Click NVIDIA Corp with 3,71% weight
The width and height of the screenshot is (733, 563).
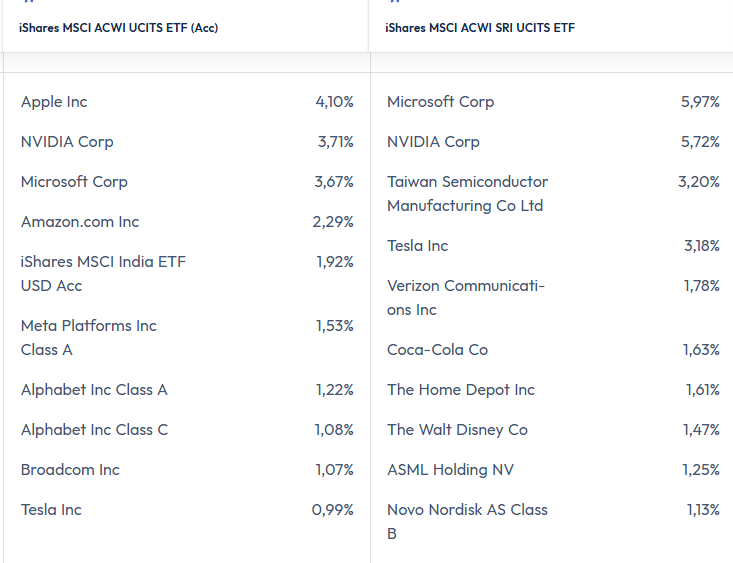[x=67, y=142]
